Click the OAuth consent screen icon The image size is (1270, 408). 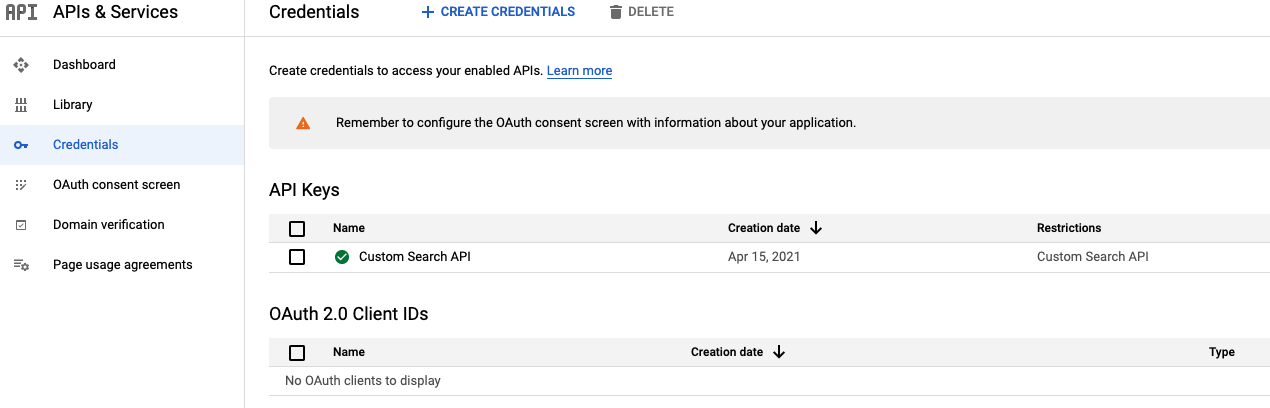(21, 185)
